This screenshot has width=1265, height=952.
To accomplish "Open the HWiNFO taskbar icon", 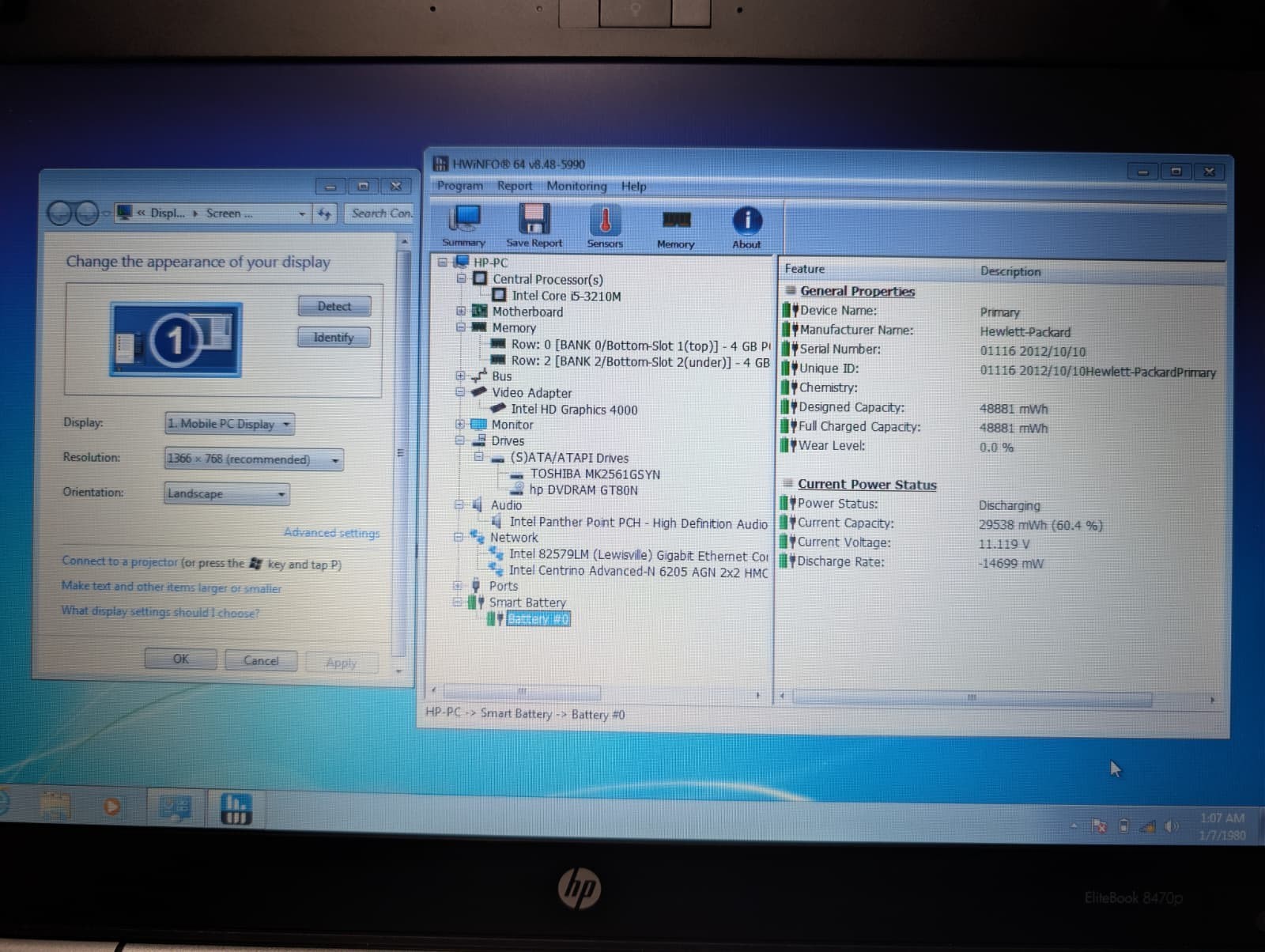I will [x=235, y=808].
